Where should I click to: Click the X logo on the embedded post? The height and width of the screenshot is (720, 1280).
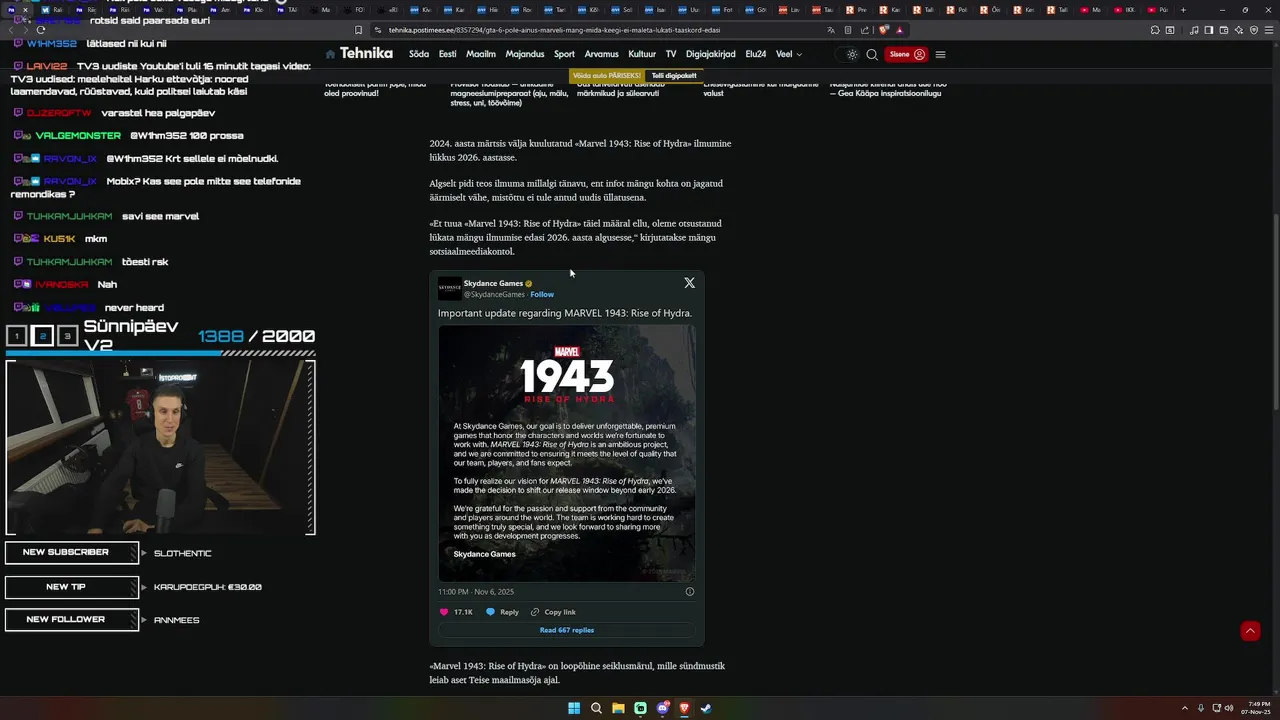[689, 283]
